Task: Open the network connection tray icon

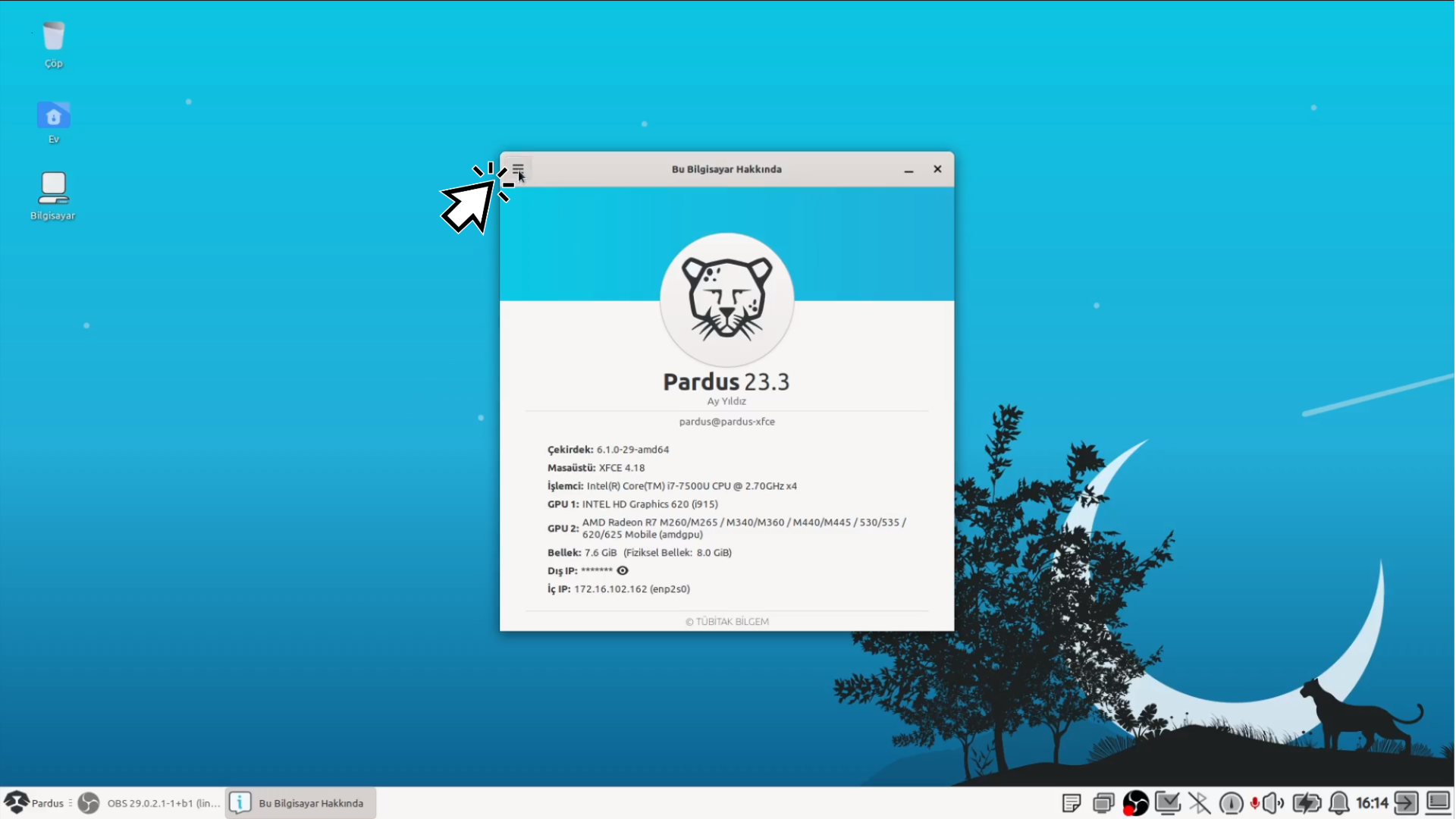Action: (x=1167, y=803)
